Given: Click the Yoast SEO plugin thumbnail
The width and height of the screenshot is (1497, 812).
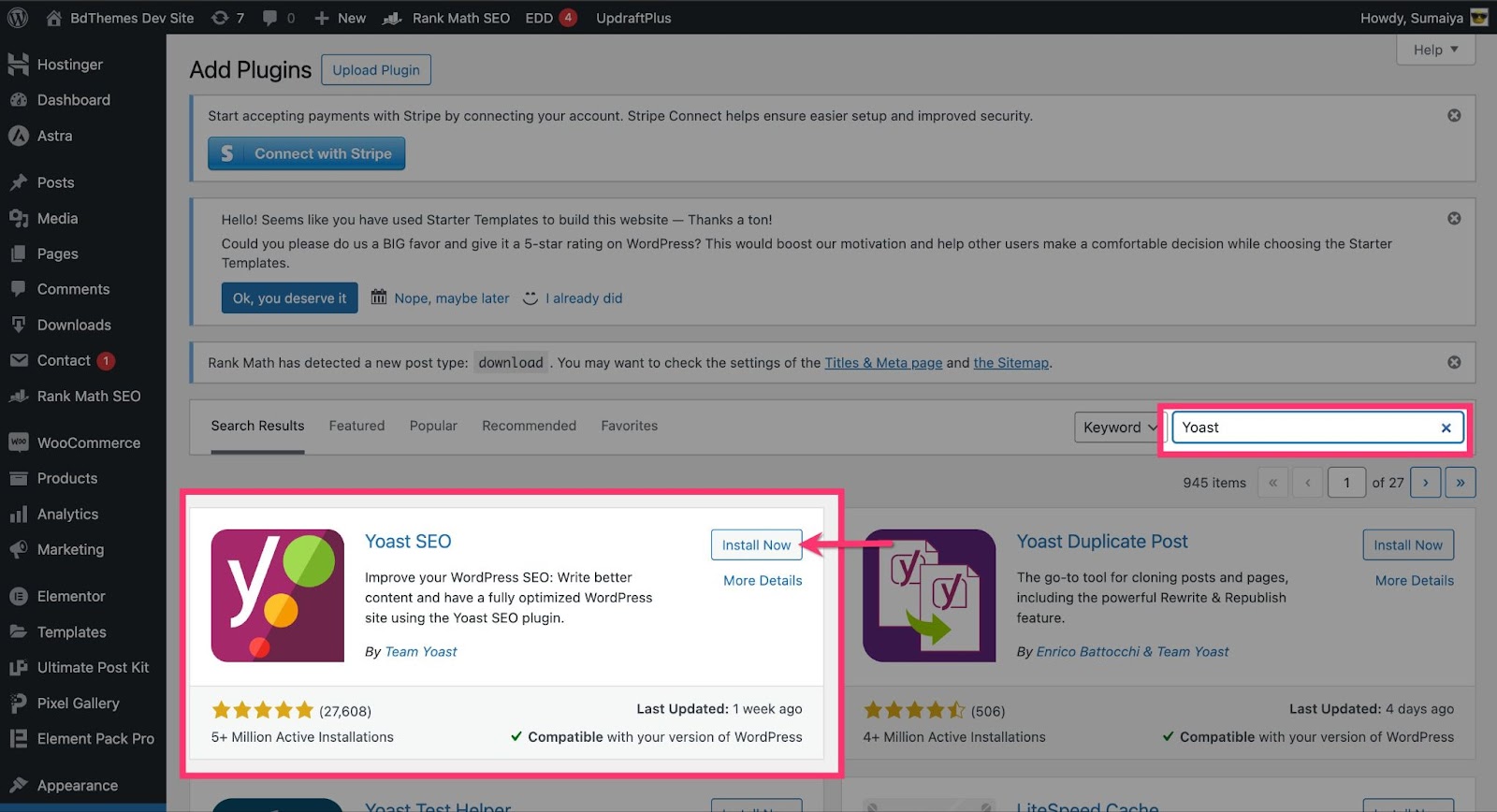Looking at the screenshot, I should (277, 596).
